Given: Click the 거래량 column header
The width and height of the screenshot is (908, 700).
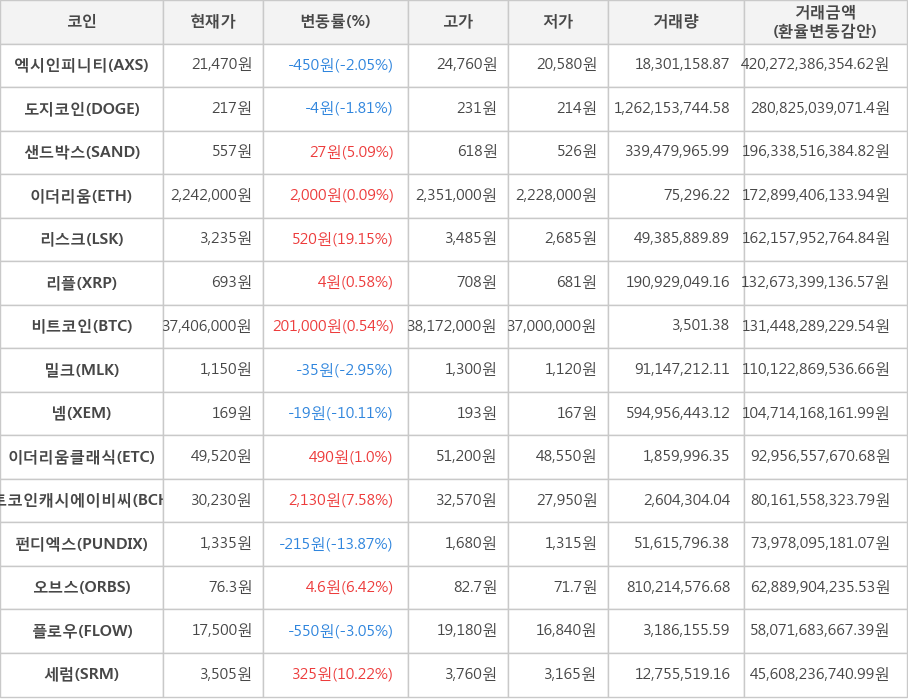Looking at the screenshot, I should [x=676, y=22].
